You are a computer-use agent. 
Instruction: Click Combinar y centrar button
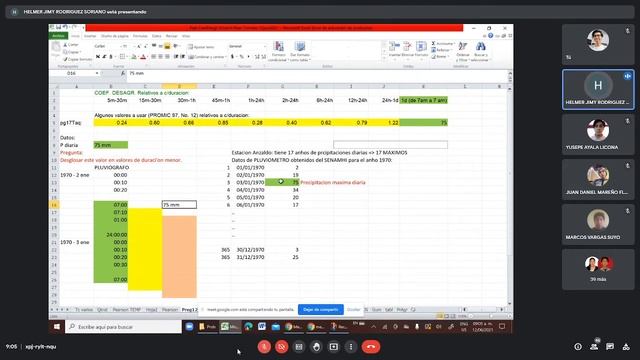pos(206,57)
